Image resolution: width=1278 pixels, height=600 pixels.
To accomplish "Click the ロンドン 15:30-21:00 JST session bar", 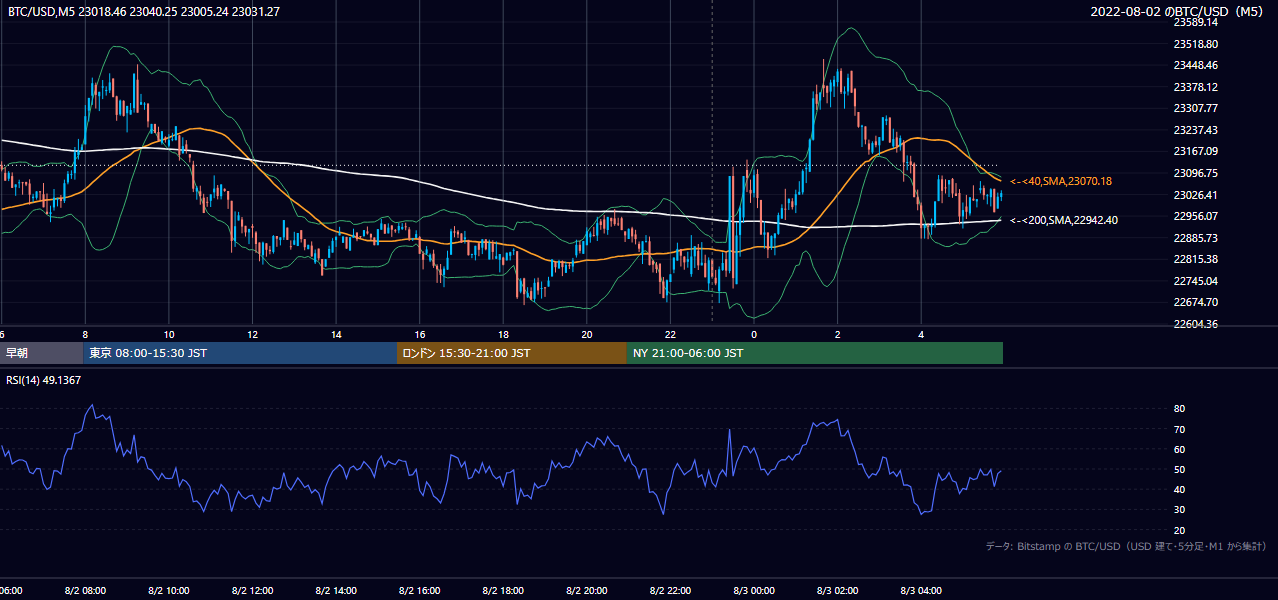I will point(512,353).
